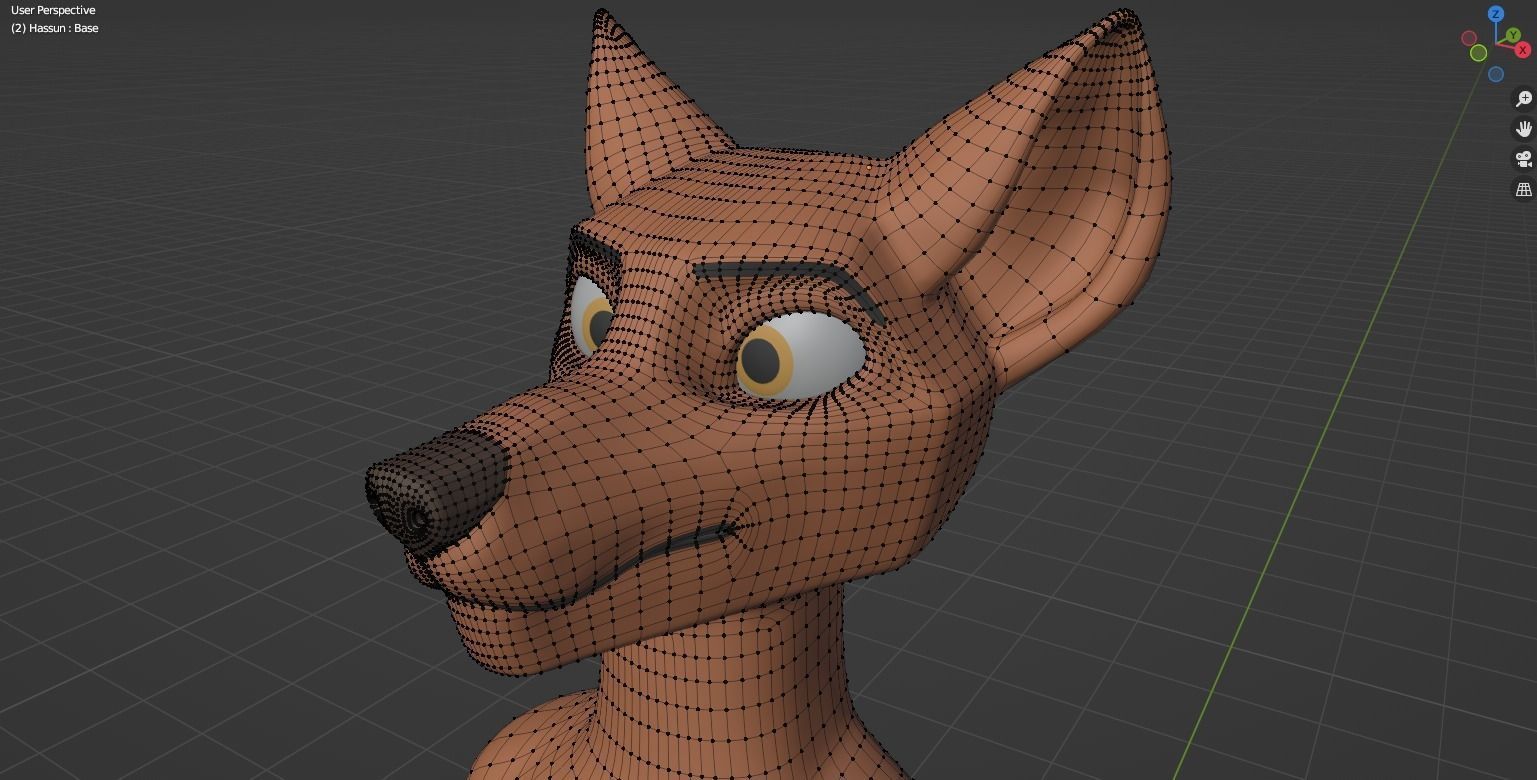Click the unlabeled blue negative Z gizmo circle

click(x=1496, y=74)
